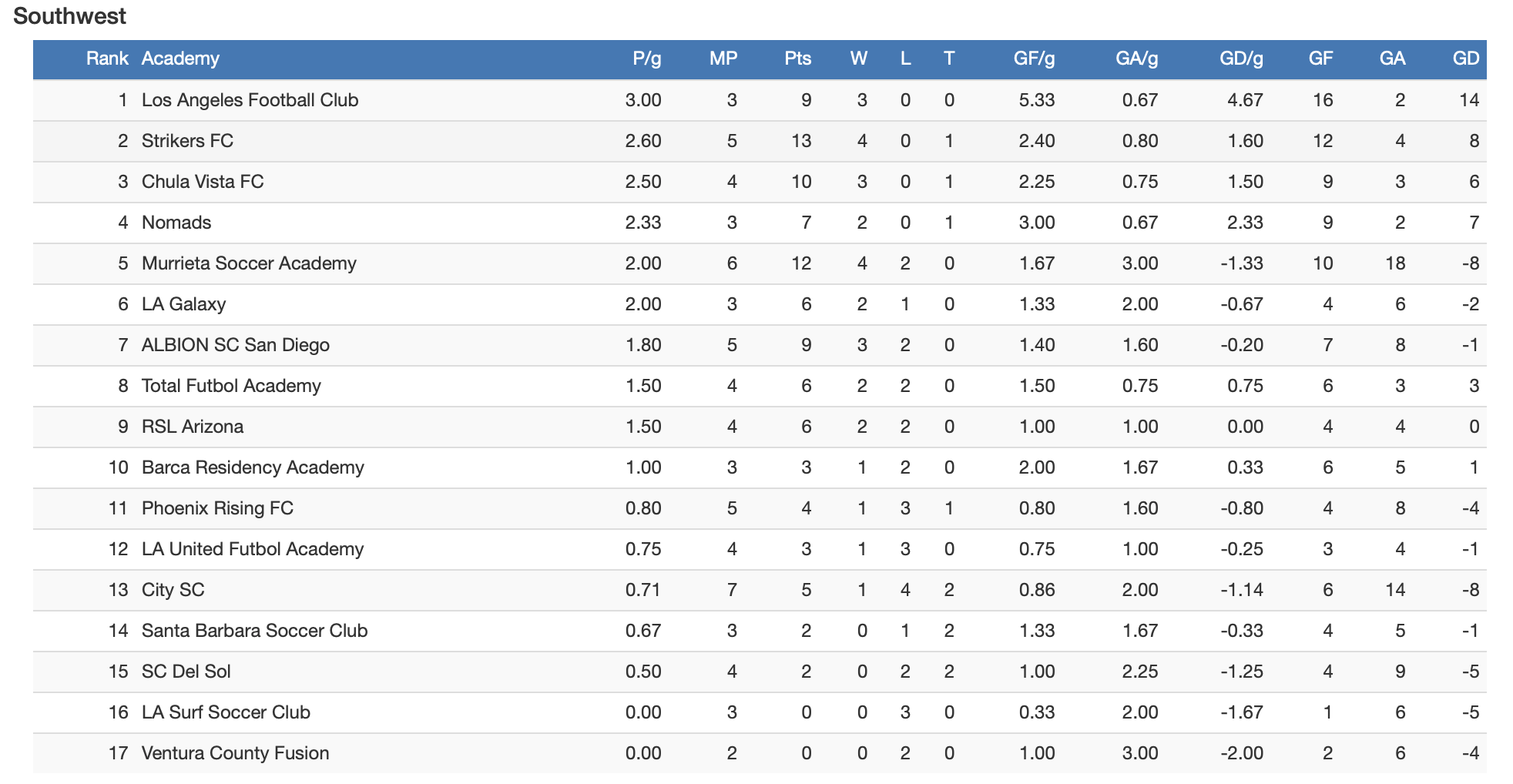This screenshot has width=1513, height=784.
Task: Open Phoenix Rising FC entry
Action: pyautogui.click(x=217, y=508)
